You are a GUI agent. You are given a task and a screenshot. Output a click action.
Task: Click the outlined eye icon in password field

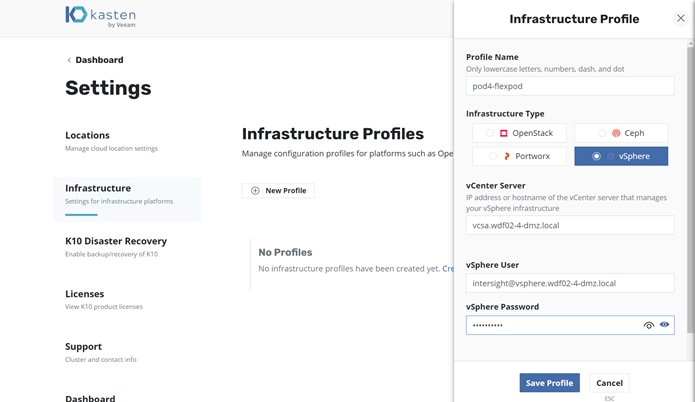tap(648, 325)
